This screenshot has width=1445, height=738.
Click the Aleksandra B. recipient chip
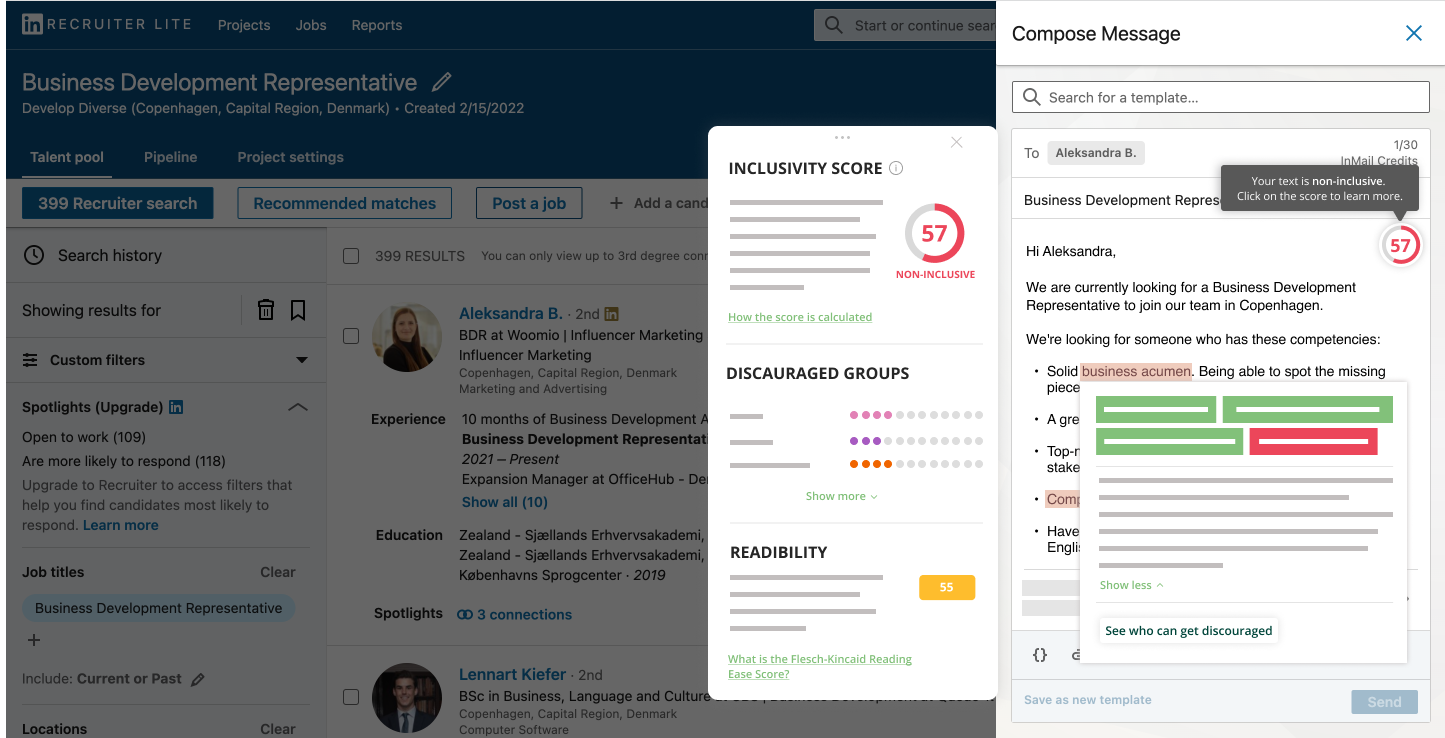pyautogui.click(x=1096, y=153)
